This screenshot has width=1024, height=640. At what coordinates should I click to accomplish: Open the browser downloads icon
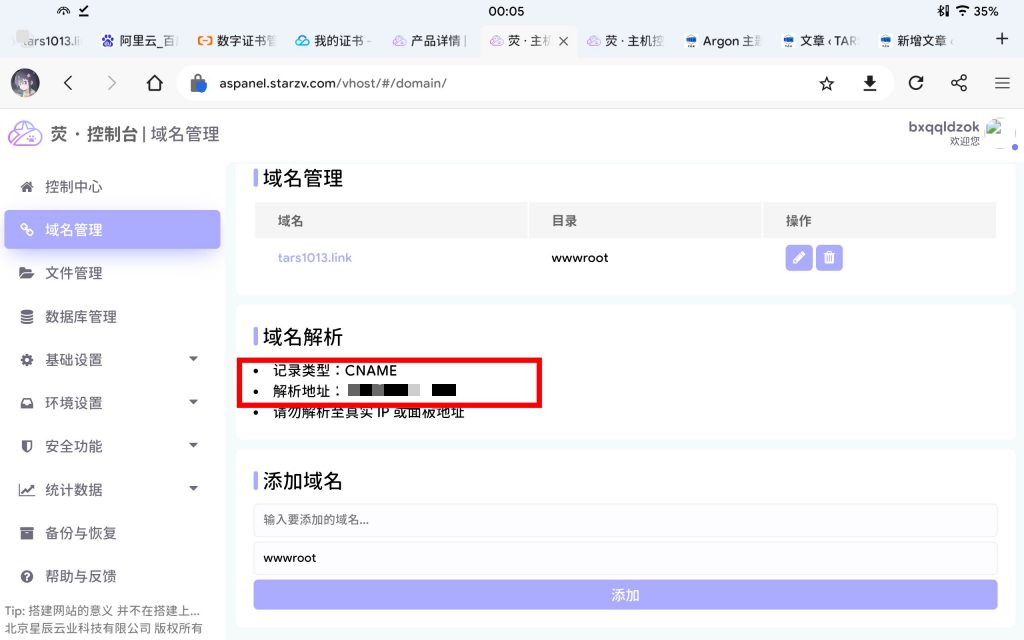point(870,84)
